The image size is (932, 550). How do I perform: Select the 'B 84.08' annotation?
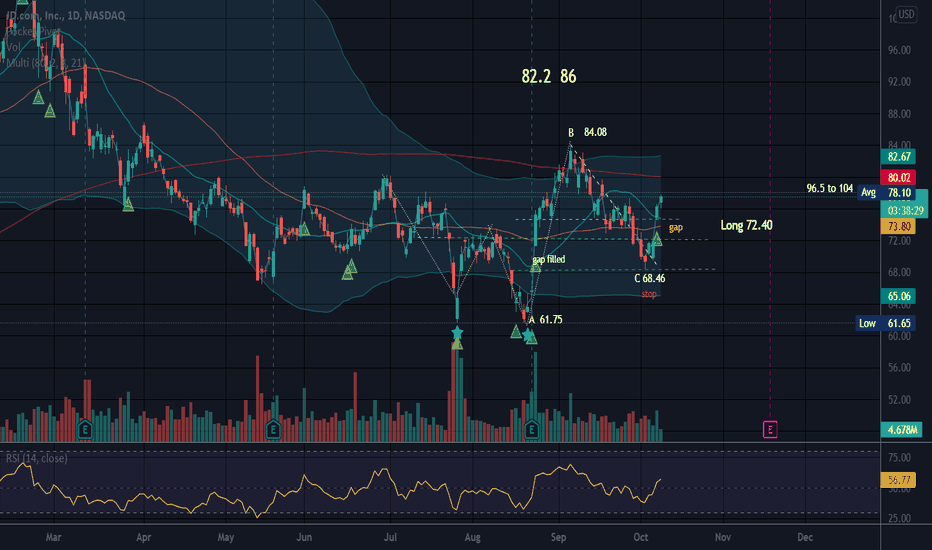point(587,132)
